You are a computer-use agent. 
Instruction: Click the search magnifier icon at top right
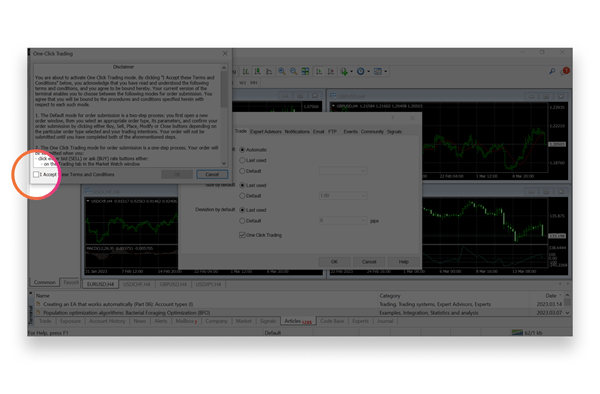[552, 71]
